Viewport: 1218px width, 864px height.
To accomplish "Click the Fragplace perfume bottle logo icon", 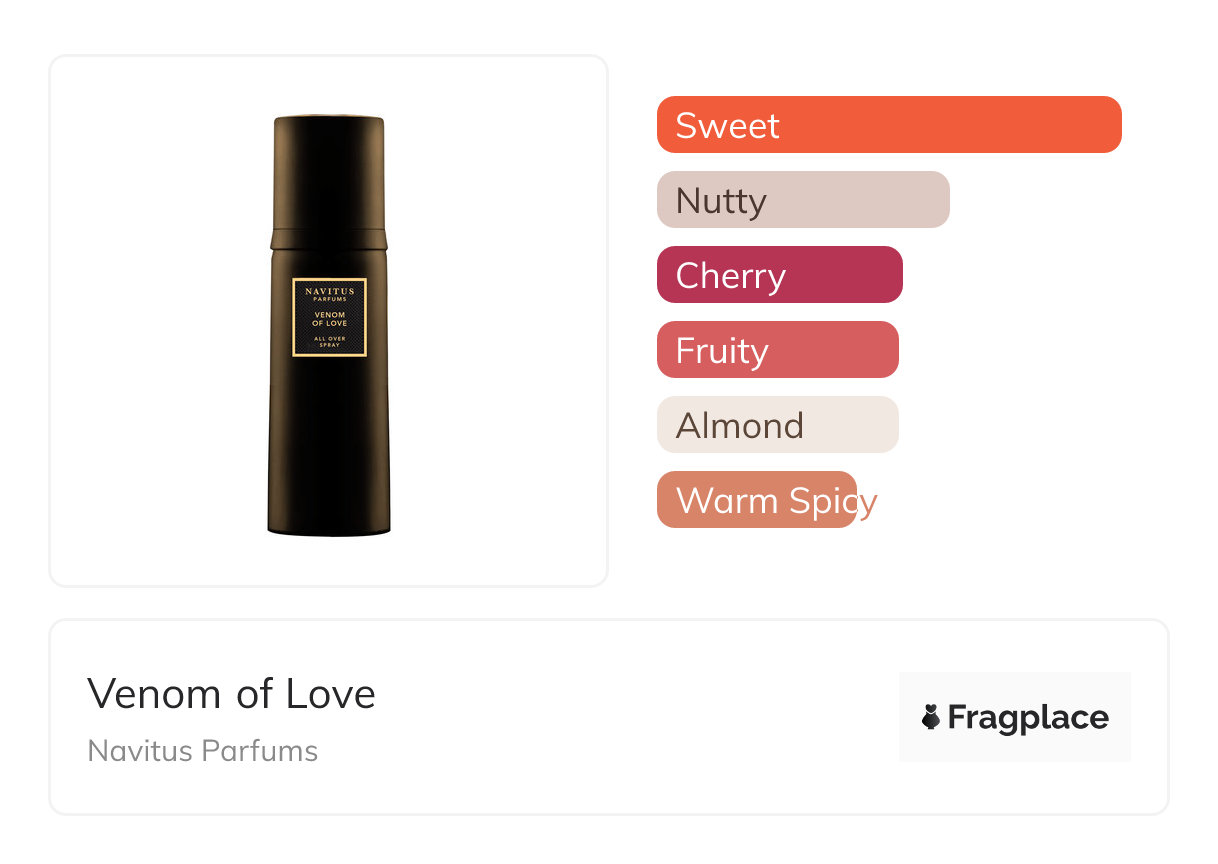I will (931, 717).
